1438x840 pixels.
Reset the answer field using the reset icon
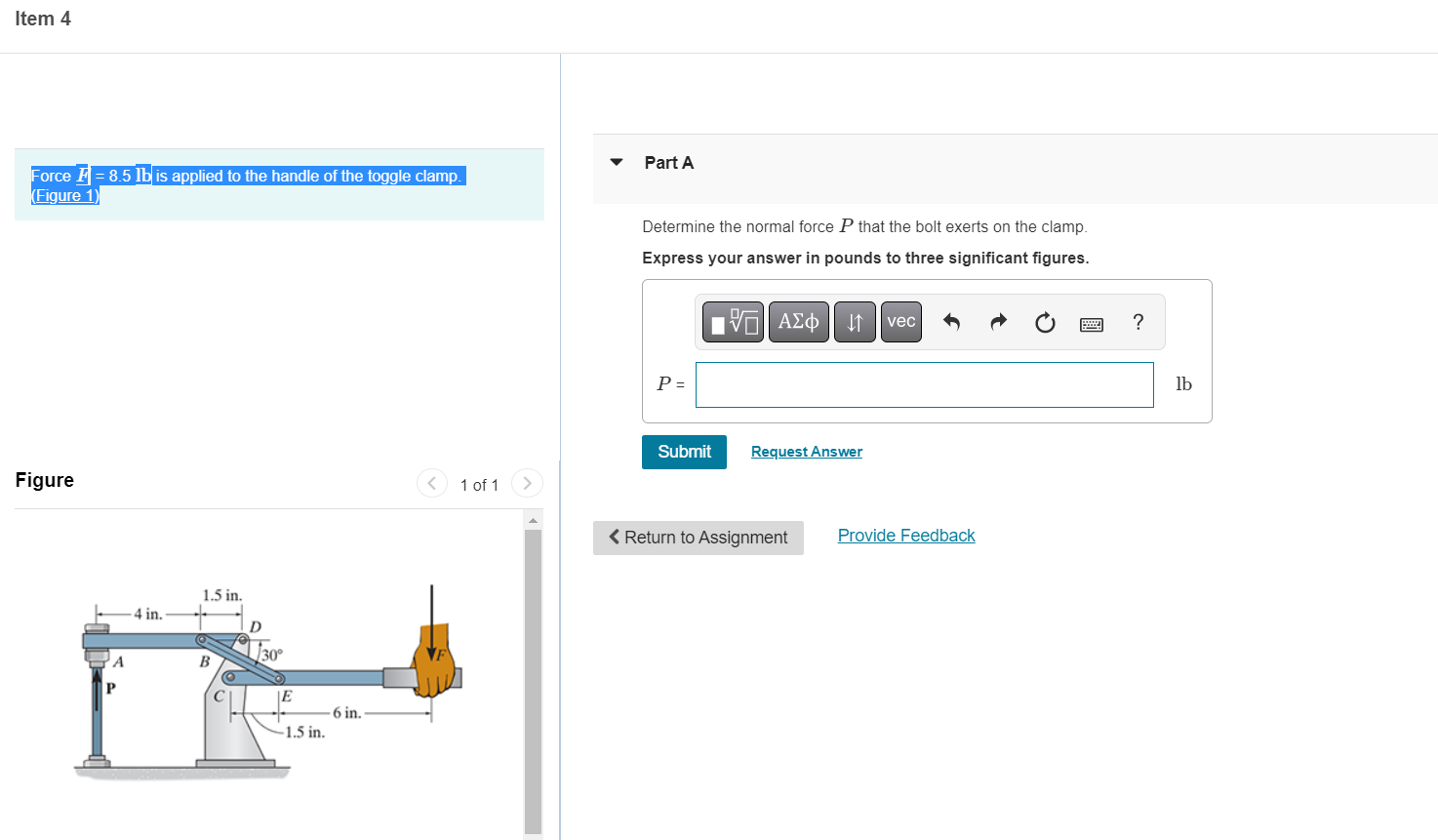(x=1045, y=322)
